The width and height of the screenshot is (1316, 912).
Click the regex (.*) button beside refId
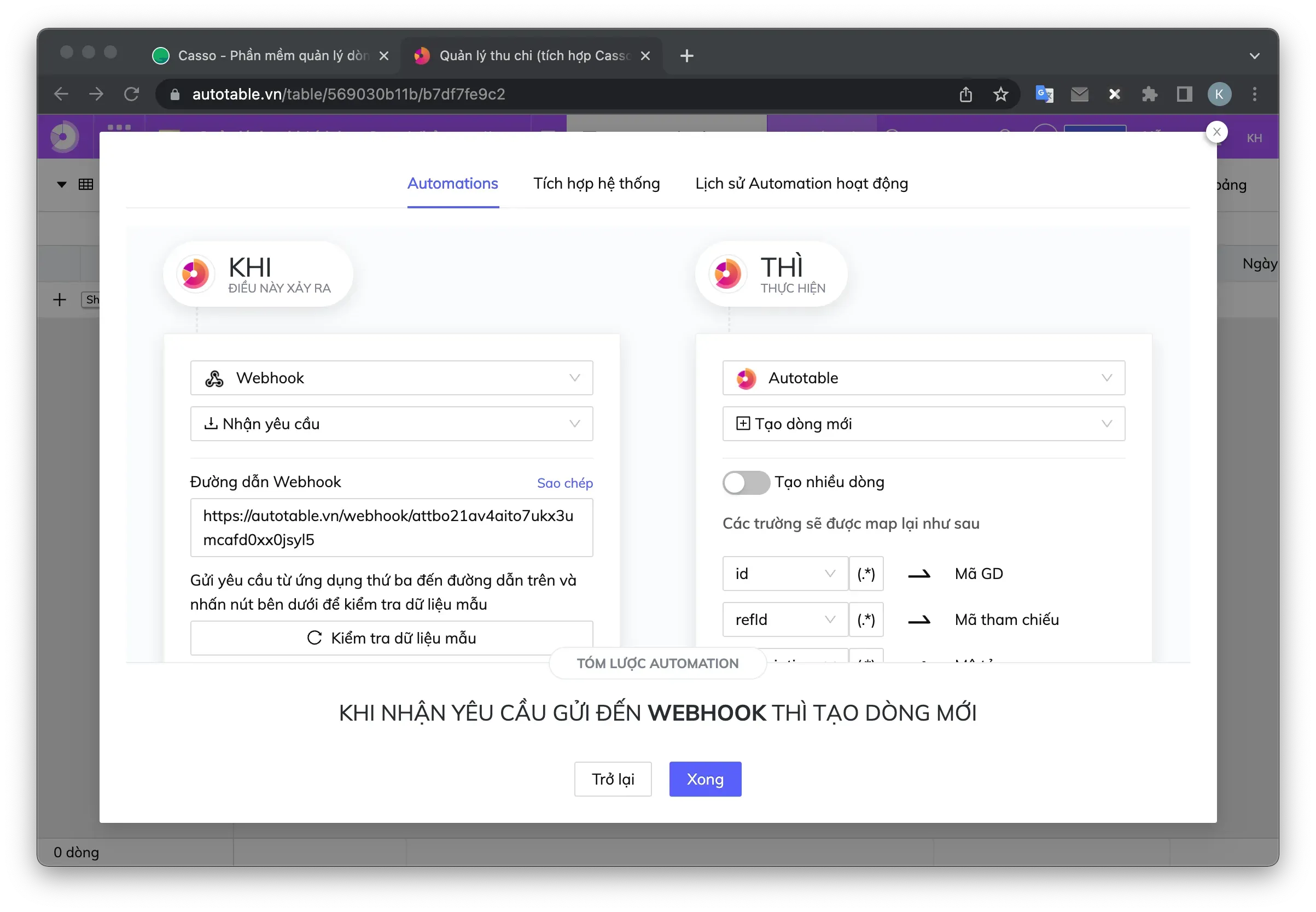[x=866, y=619]
